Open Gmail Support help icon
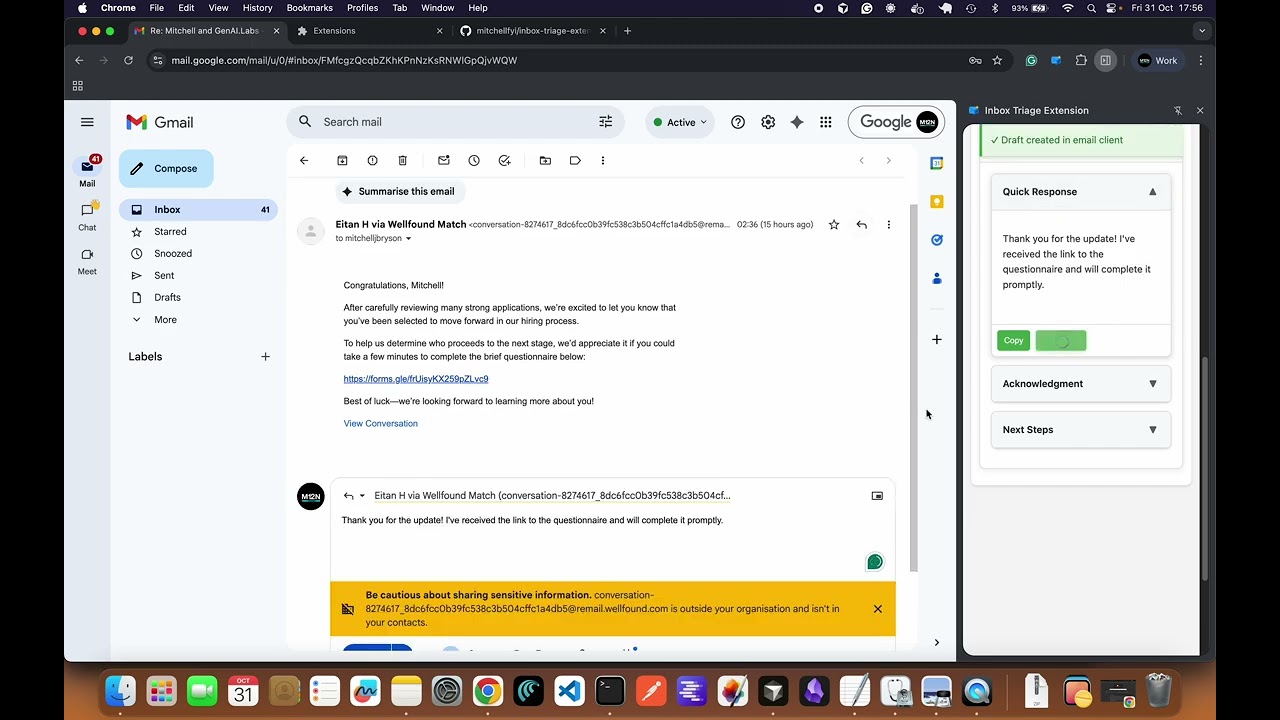Screen dimensions: 1280x720 coord(738,122)
